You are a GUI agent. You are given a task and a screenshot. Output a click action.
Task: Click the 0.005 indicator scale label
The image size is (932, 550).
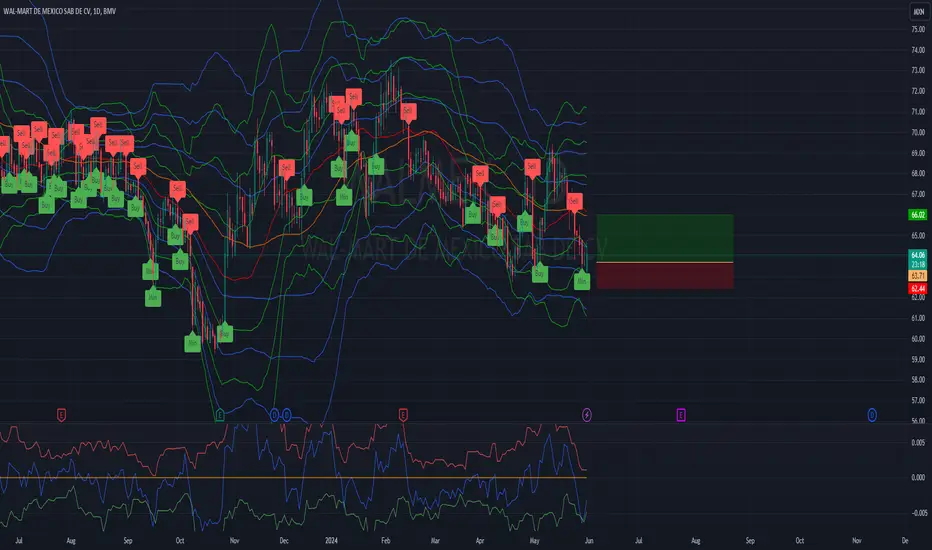918,442
